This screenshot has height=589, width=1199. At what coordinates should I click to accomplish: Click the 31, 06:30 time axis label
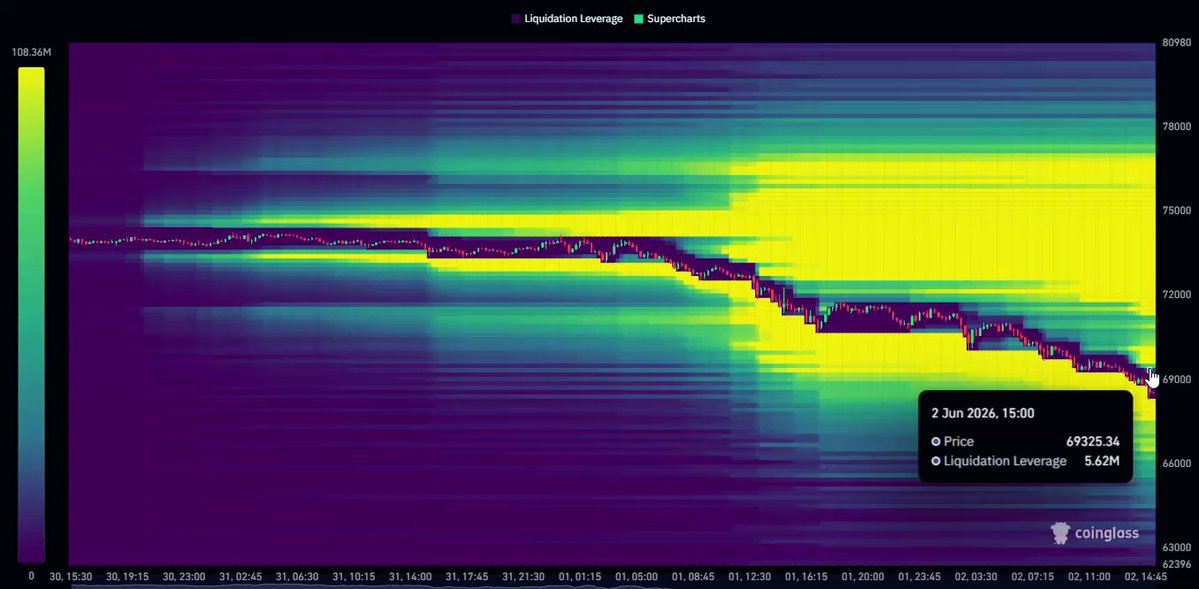[x=297, y=577]
